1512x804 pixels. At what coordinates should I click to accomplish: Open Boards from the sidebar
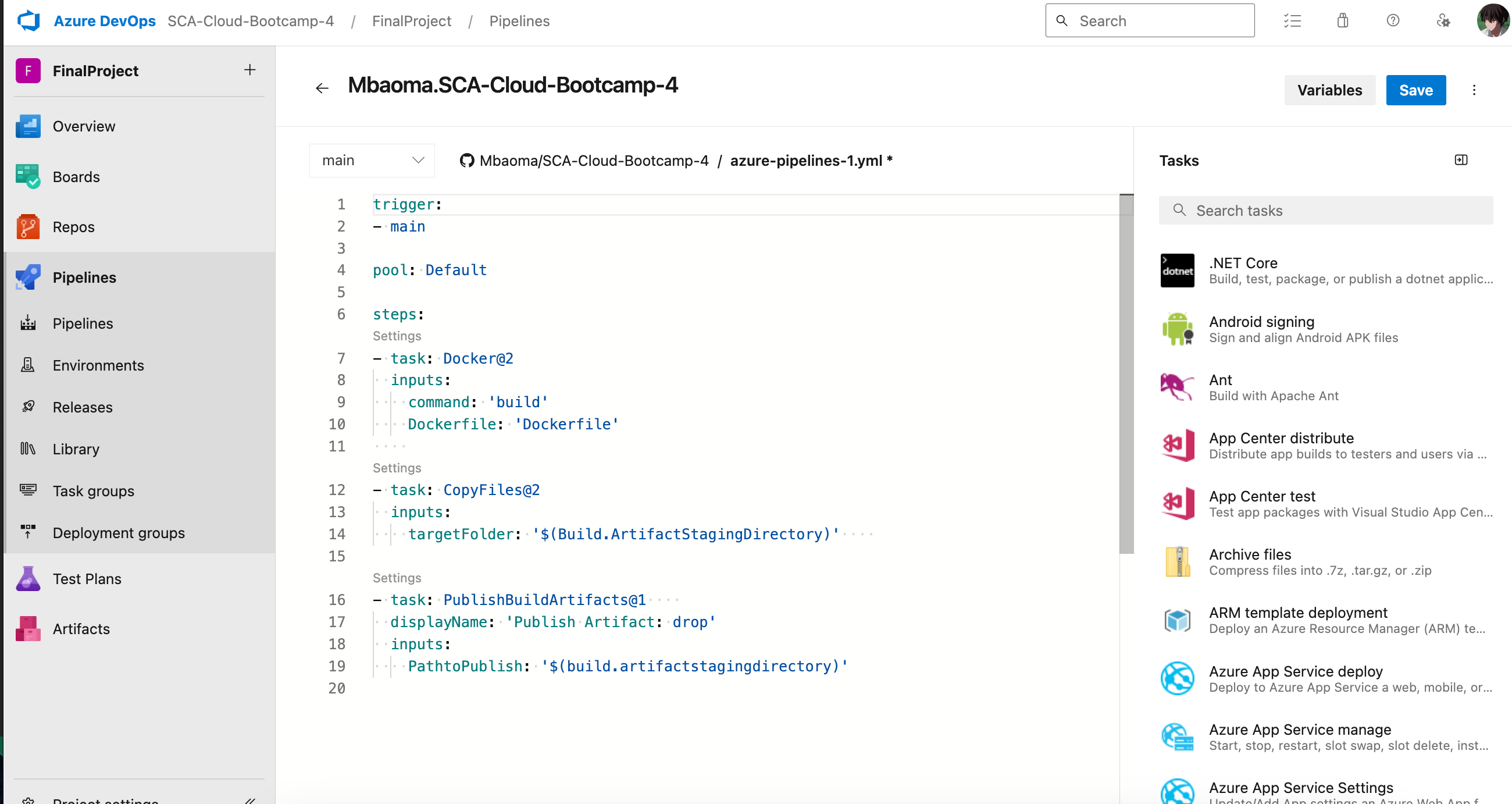click(76, 176)
